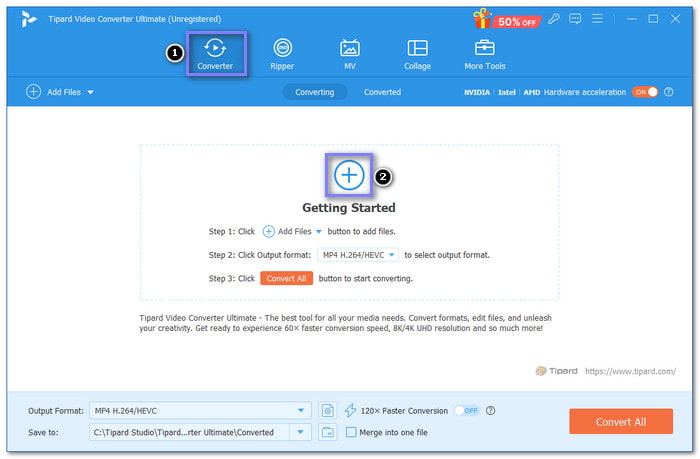Click the Intel acceleration label

pos(507,92)
